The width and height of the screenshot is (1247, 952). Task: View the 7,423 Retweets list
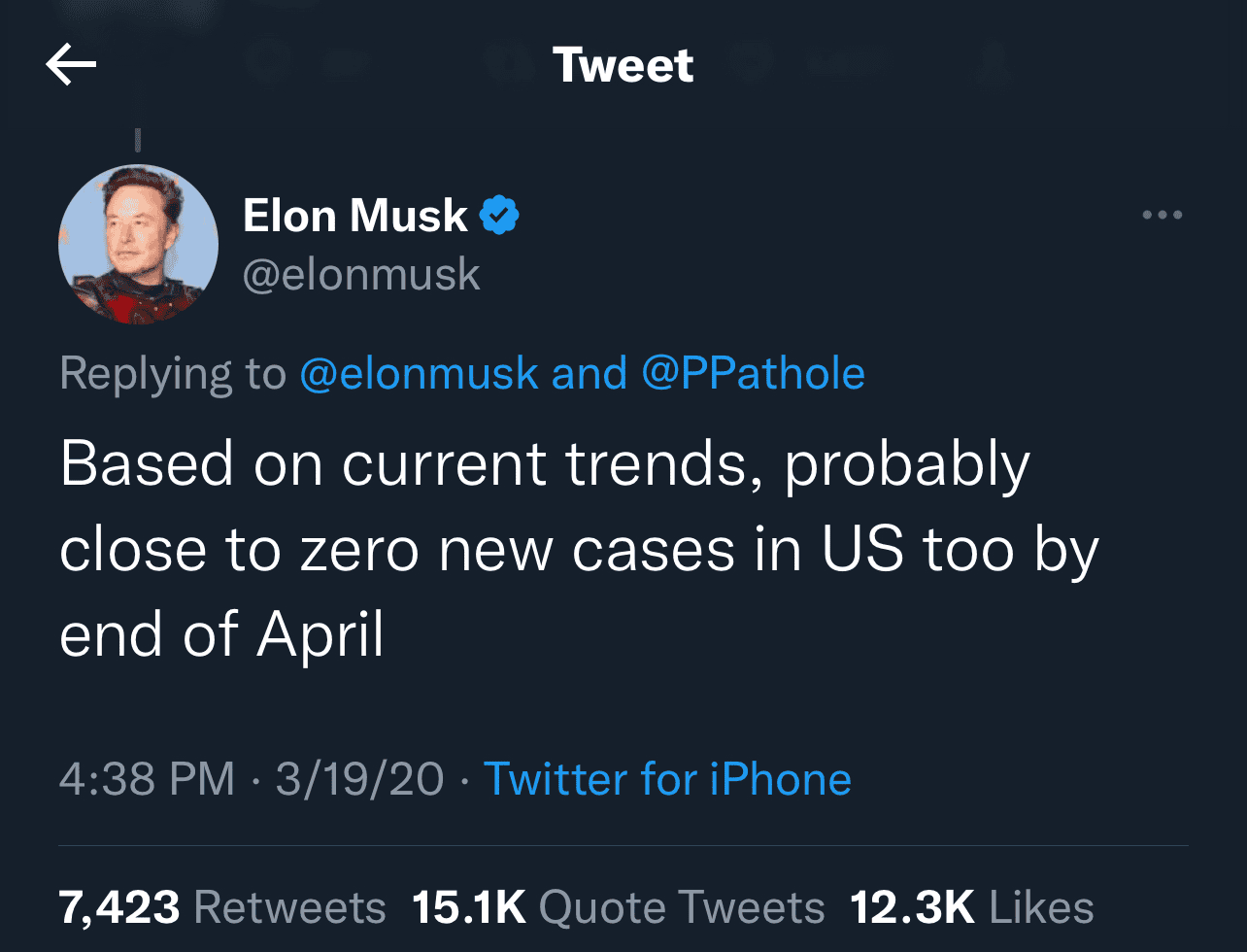[x=222, y=905]
